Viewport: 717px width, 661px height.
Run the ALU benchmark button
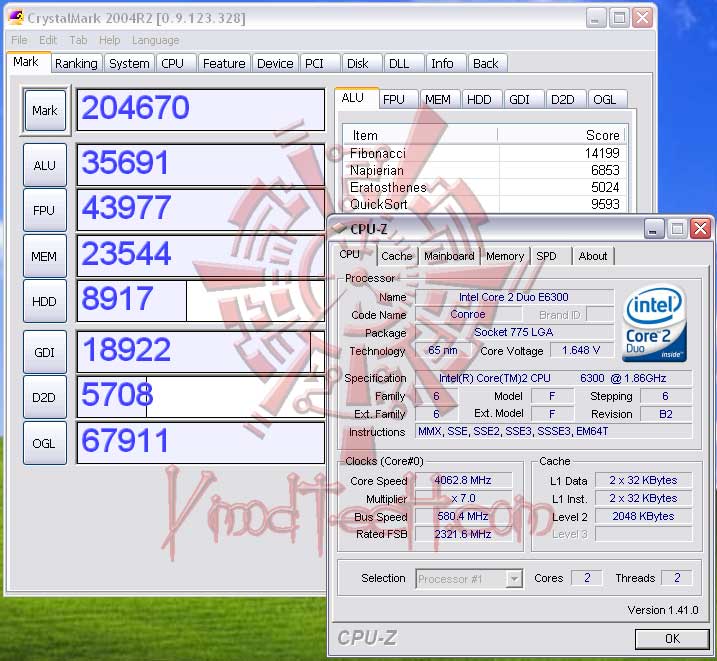coord(45,165)
